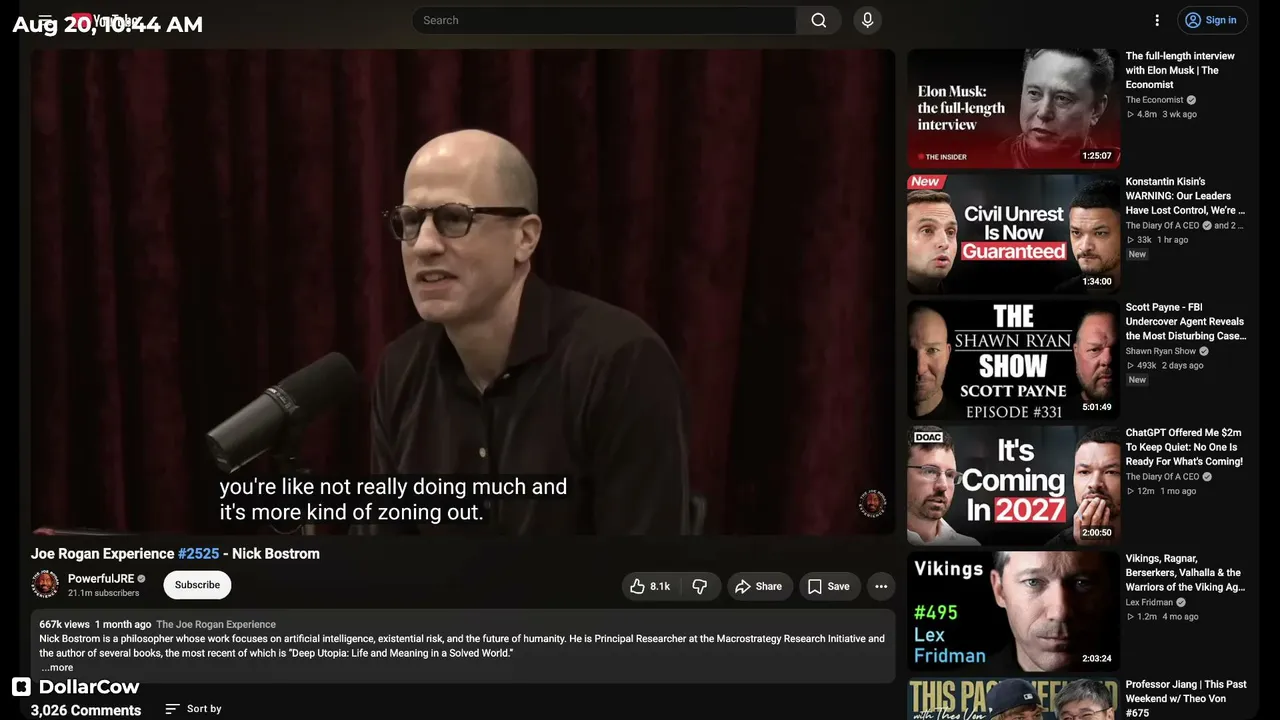The height and width of the screenshot is (720, 1280).
Task: Open the Sort by comments dropdown
Action: pyautogui.click(x=193, y=709)
